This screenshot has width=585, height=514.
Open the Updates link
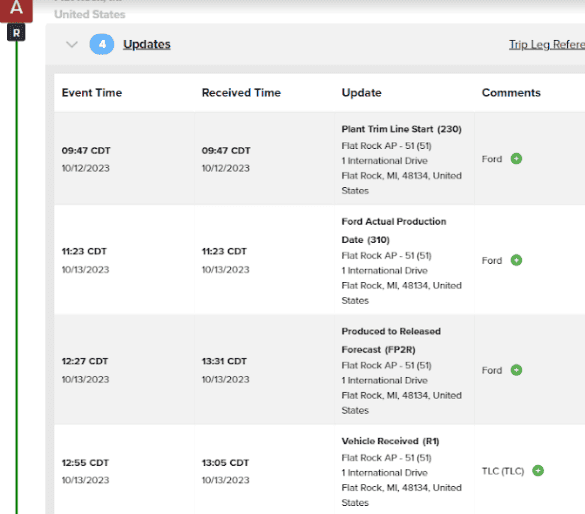click(147, 44)
